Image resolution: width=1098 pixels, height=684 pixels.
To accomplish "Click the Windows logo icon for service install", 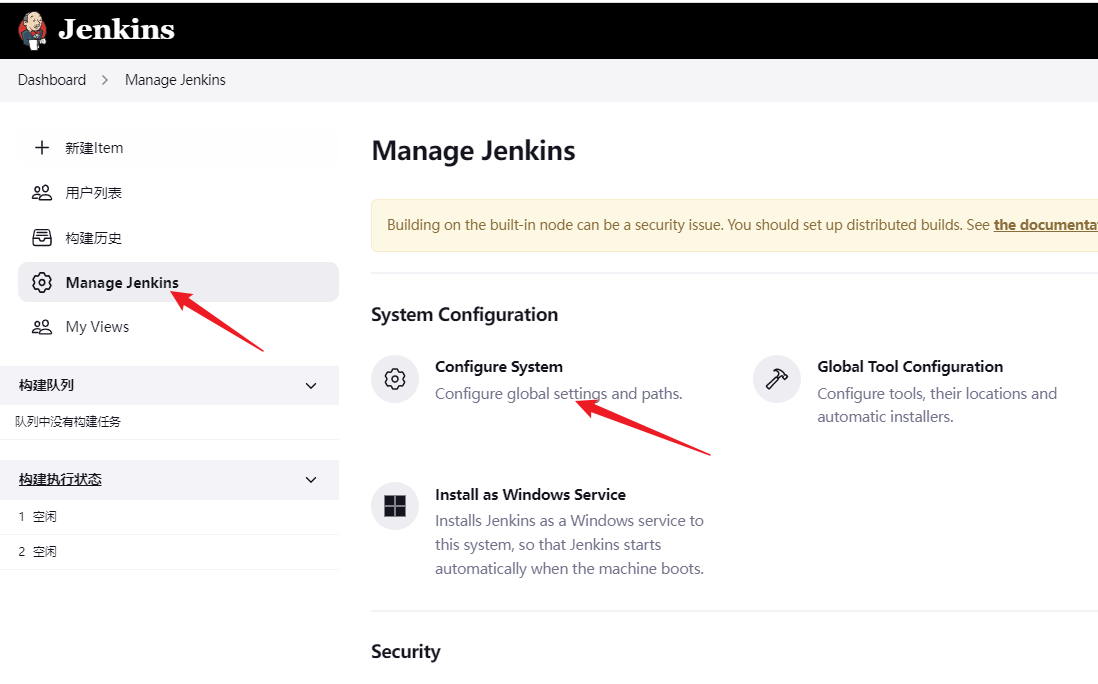I will [395, 506].
